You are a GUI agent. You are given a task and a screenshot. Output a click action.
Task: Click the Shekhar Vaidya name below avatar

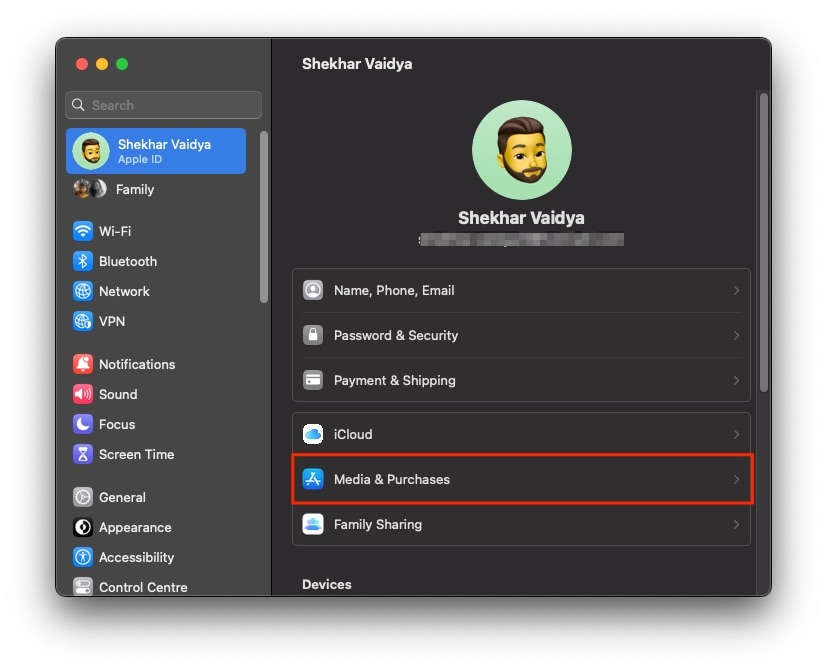[x=521, y=218]
